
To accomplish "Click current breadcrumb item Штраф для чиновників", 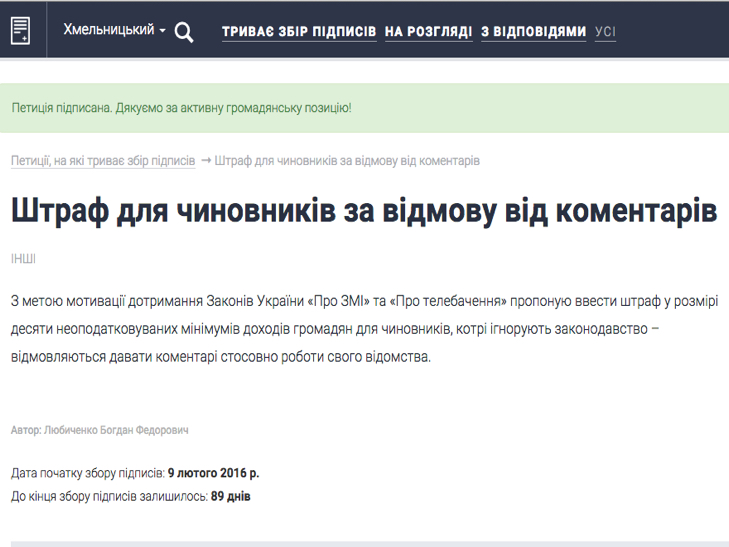I will click(347, 160).
